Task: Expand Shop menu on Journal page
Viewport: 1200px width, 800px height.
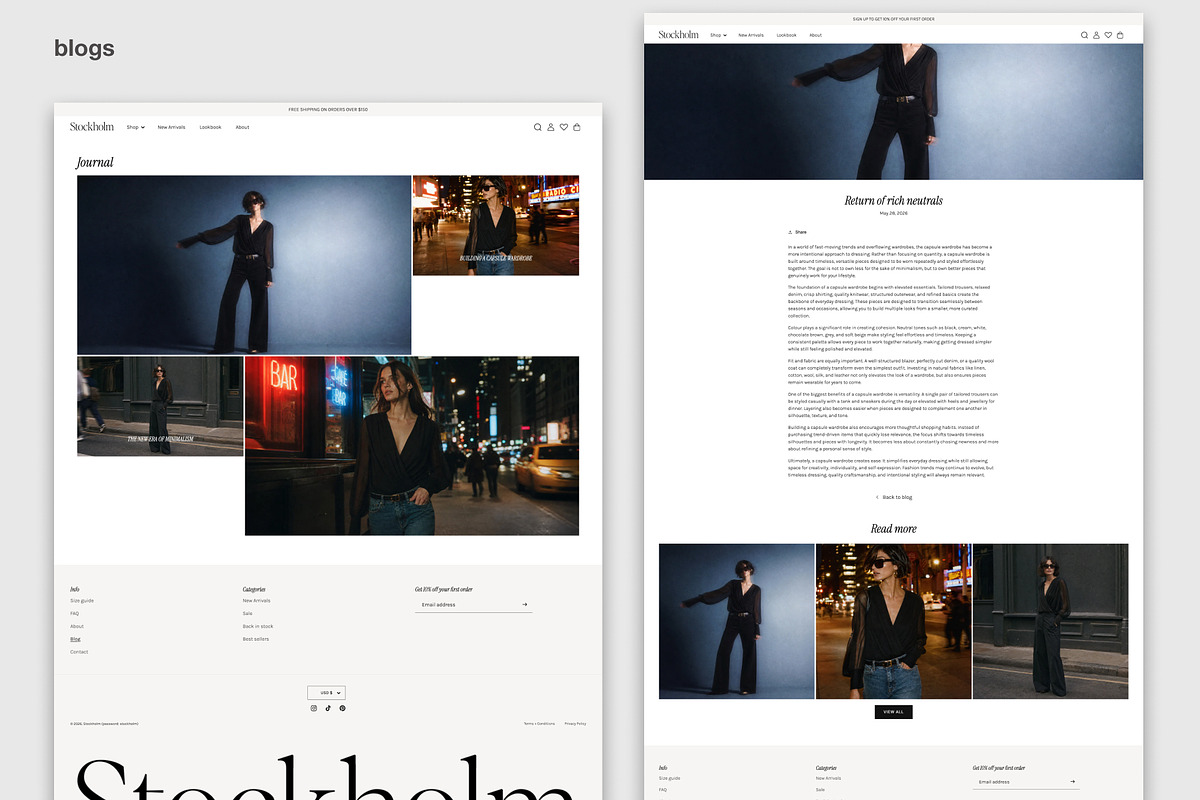Action: (x=136, y=127)
